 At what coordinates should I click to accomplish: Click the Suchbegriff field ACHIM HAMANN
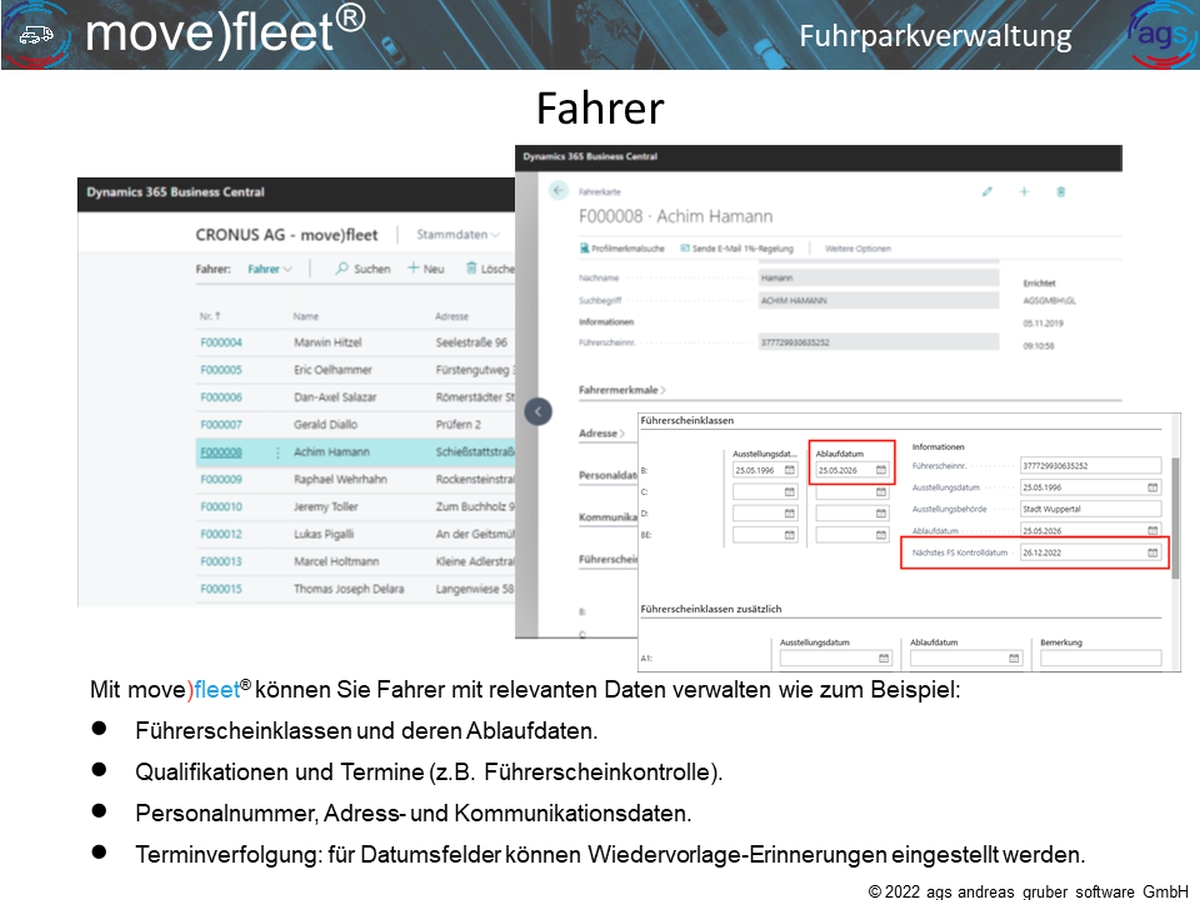click(x=879, y=300)
